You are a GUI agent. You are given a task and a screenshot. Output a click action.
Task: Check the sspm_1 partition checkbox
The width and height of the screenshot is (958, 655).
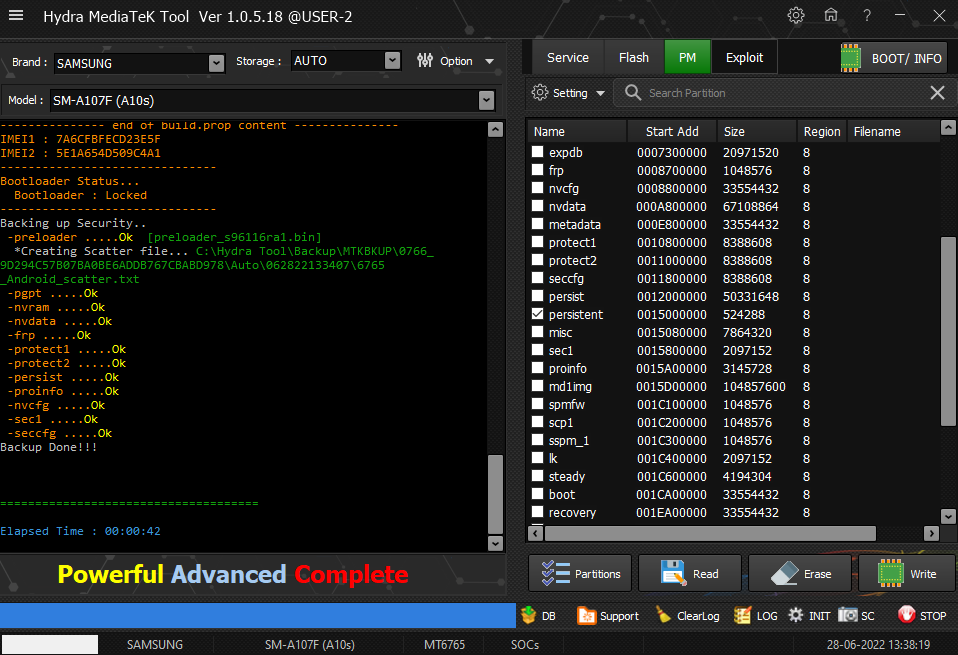(x=537, y=440)
